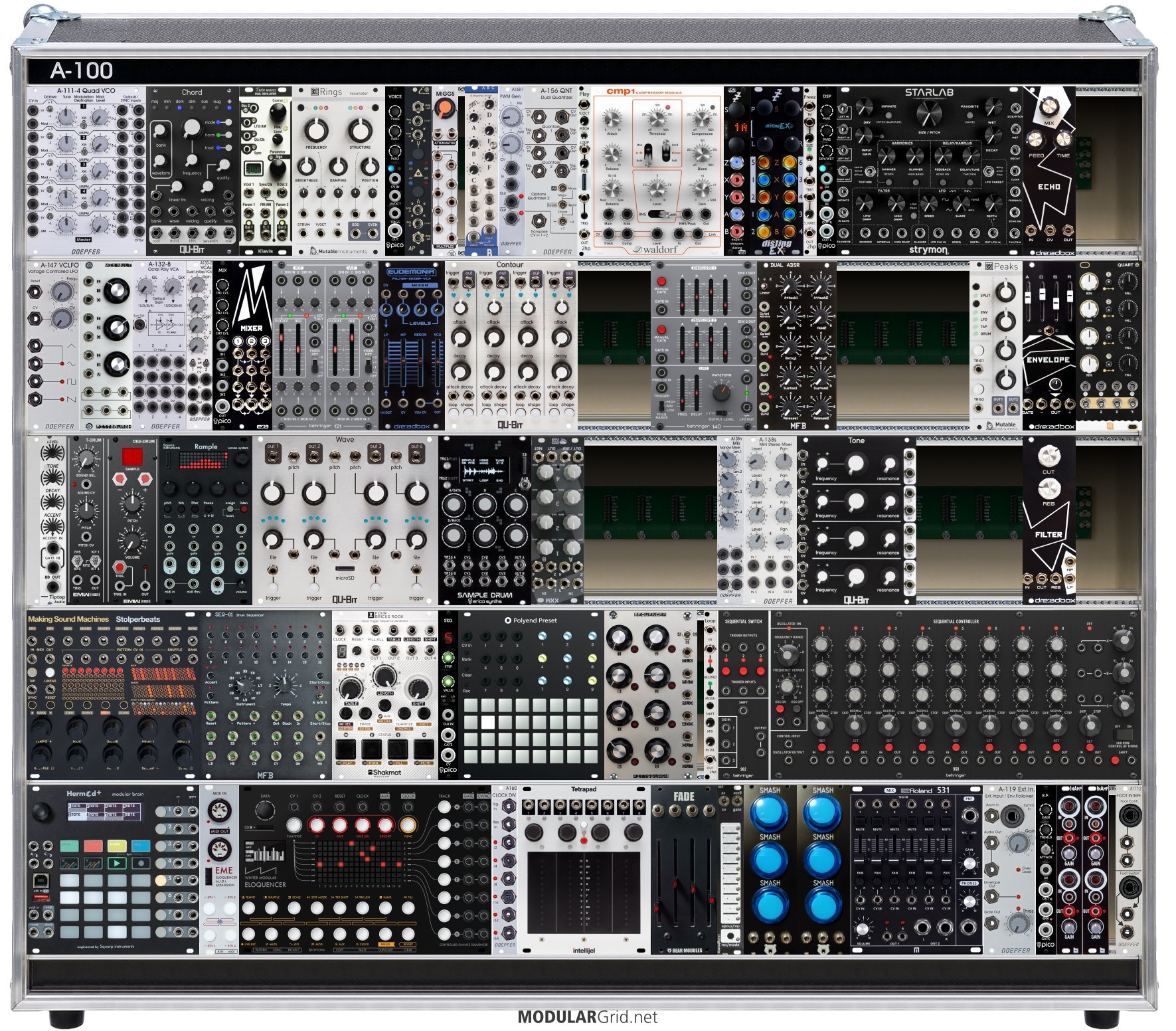Click the Digi-Drum red SAMPLE display
Screen dimensions: 1176x1031
[x=132, y=456]
